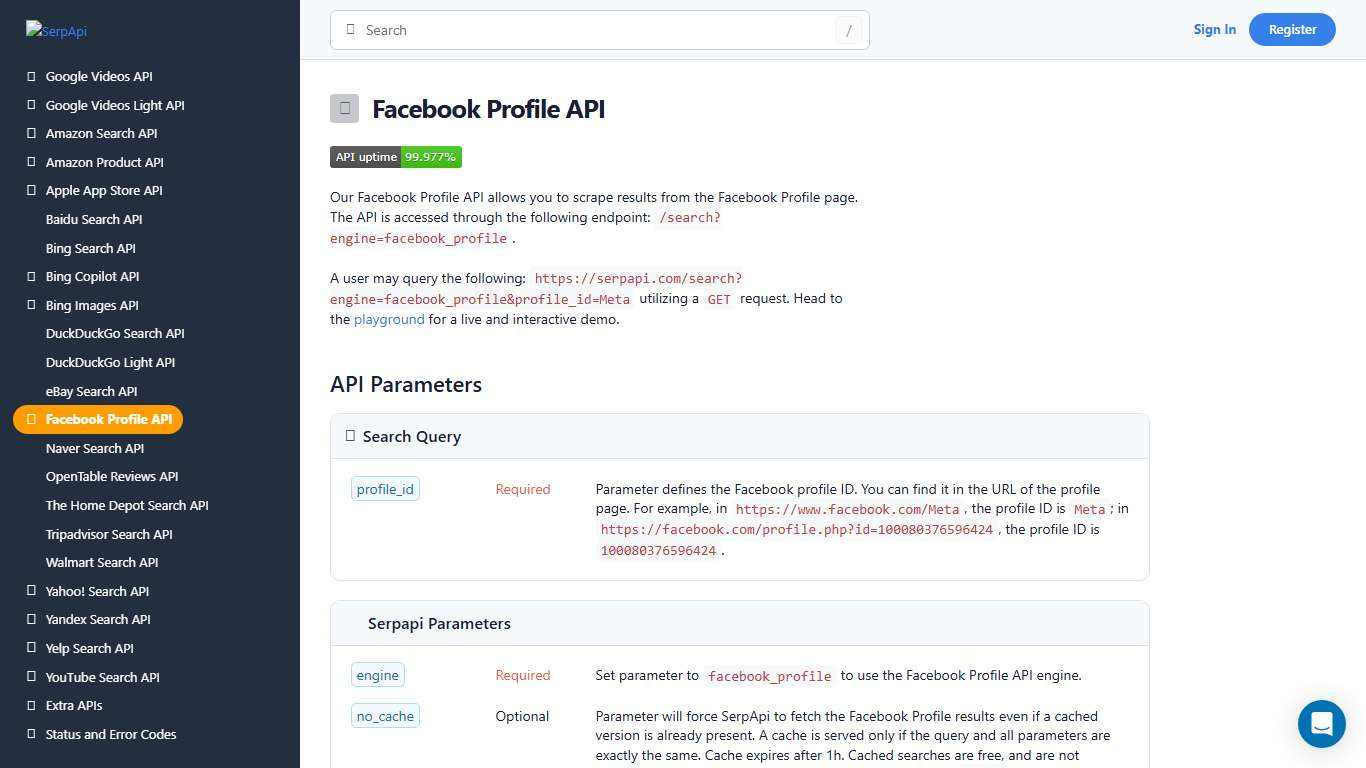Click the Facebook icon beside the page heading
1366x768 pixels.
tap(344, 108)
